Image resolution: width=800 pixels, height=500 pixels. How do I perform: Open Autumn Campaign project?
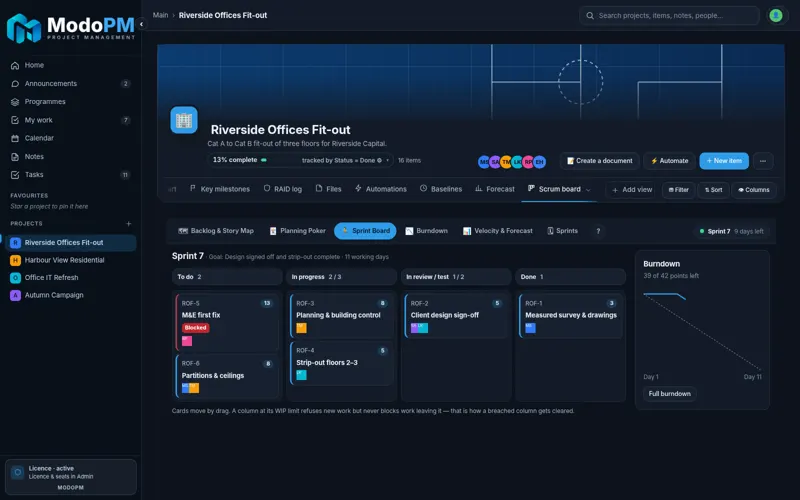pos(70,295)
